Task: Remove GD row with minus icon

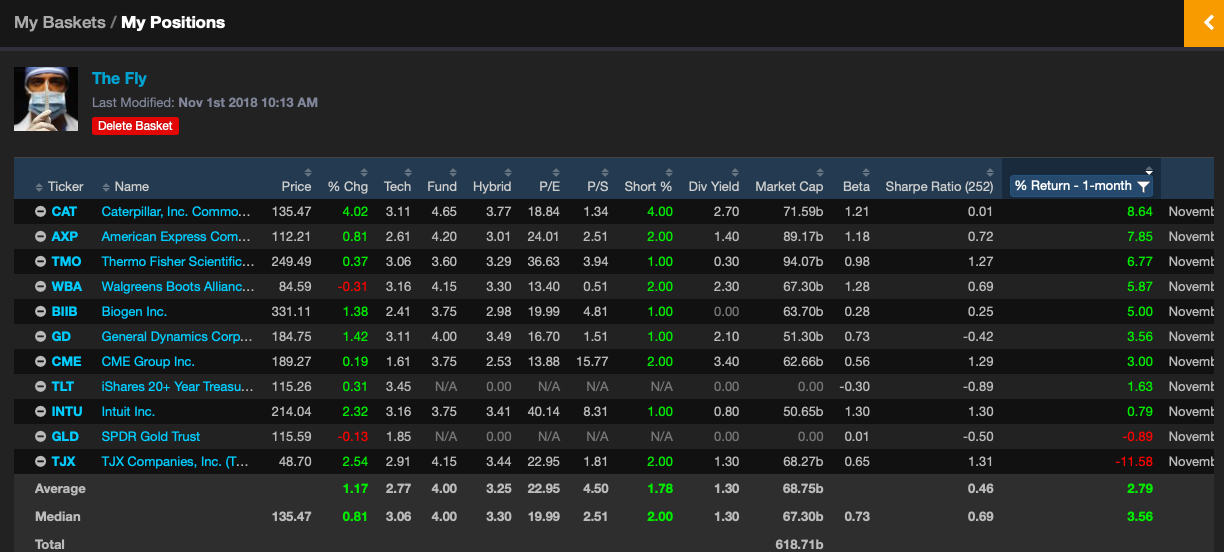Action: [x=40, y=337]
